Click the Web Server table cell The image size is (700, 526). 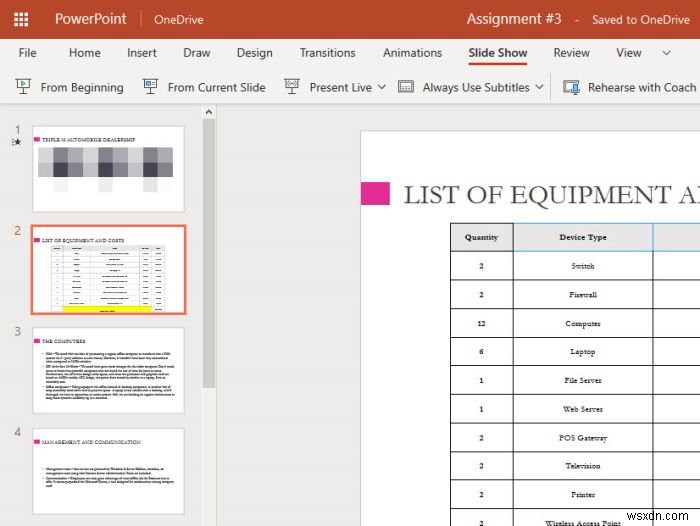click(x=583, y=409)
